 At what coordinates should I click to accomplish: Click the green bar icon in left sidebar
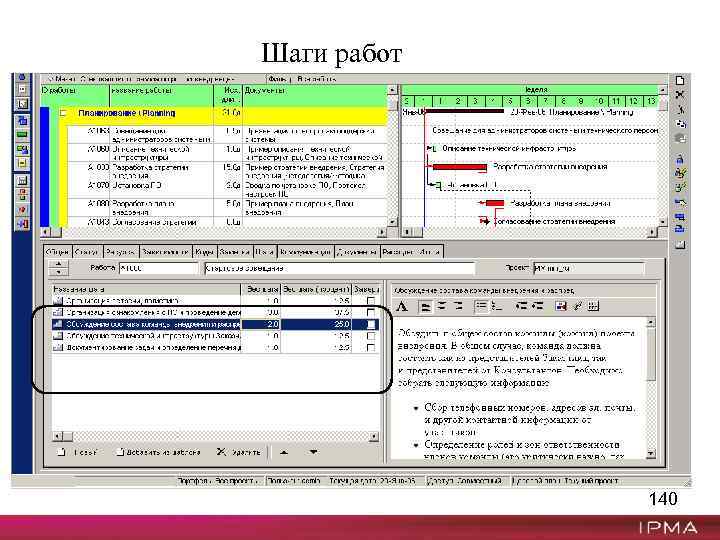pos(22,135)
